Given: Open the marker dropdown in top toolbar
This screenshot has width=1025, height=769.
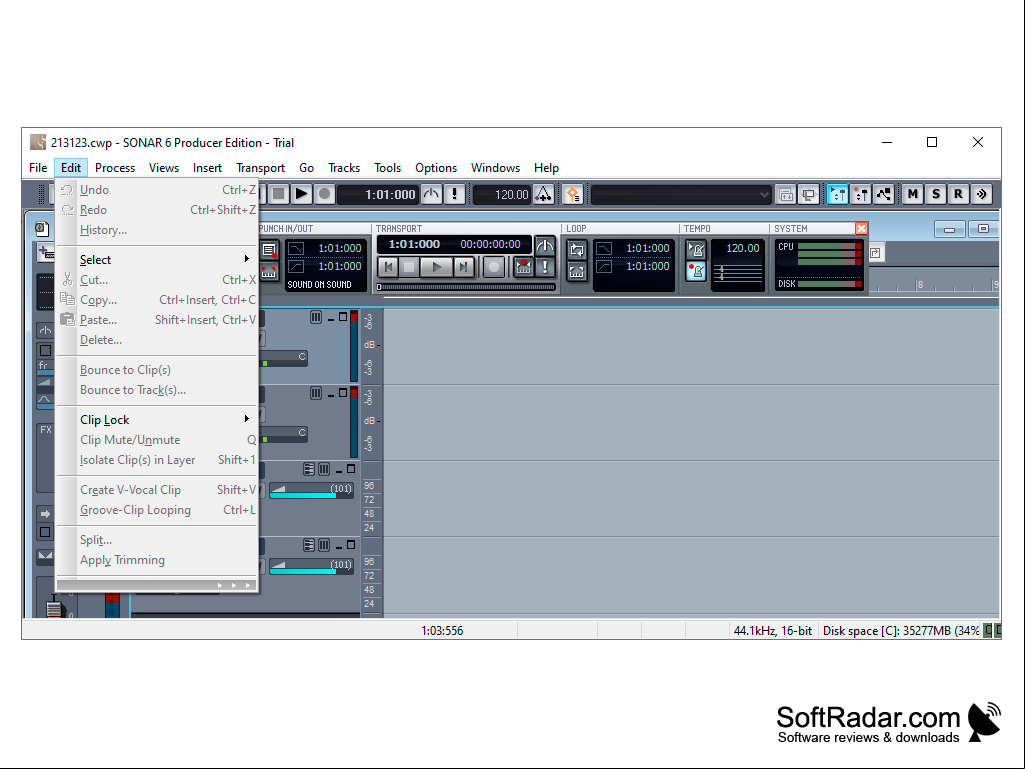Looking at the screenshot, I should (764, 194).
